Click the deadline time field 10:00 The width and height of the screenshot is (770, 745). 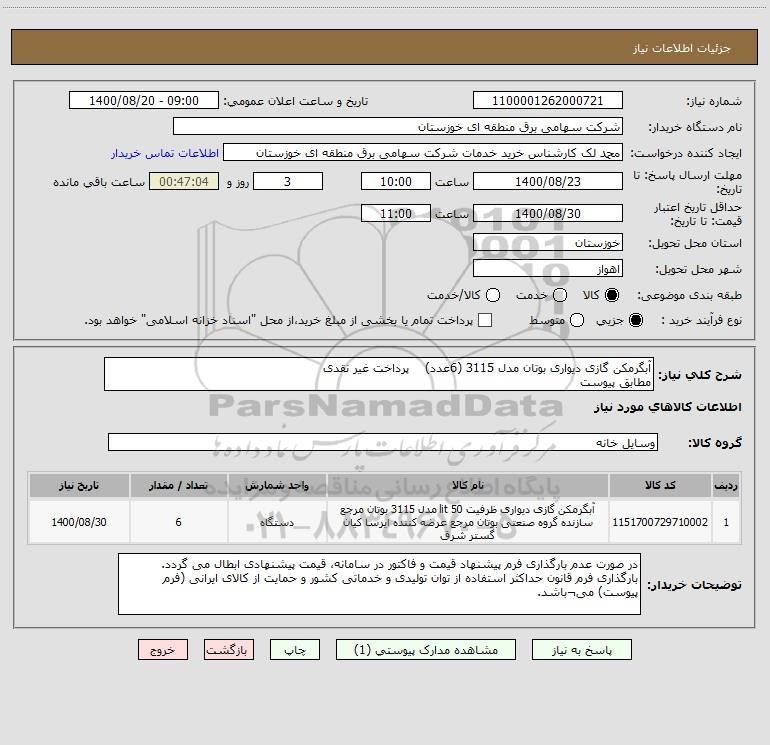click(x=396, y=181)
